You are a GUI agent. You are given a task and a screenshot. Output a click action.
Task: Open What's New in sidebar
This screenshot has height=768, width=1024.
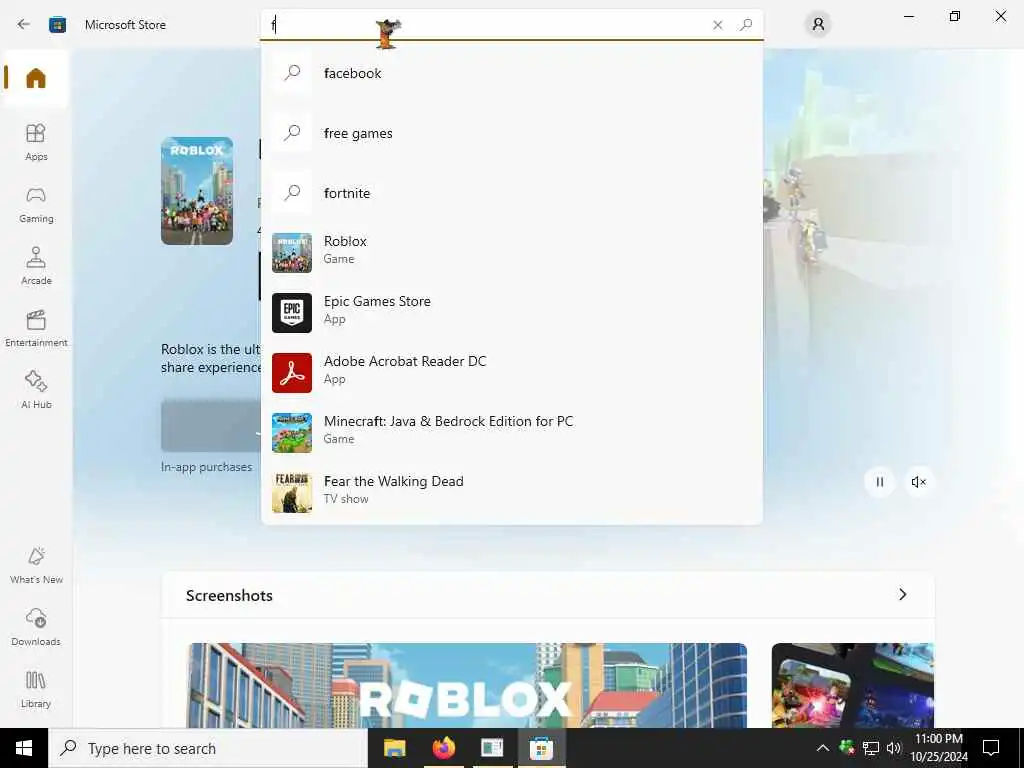pos(36,565)
